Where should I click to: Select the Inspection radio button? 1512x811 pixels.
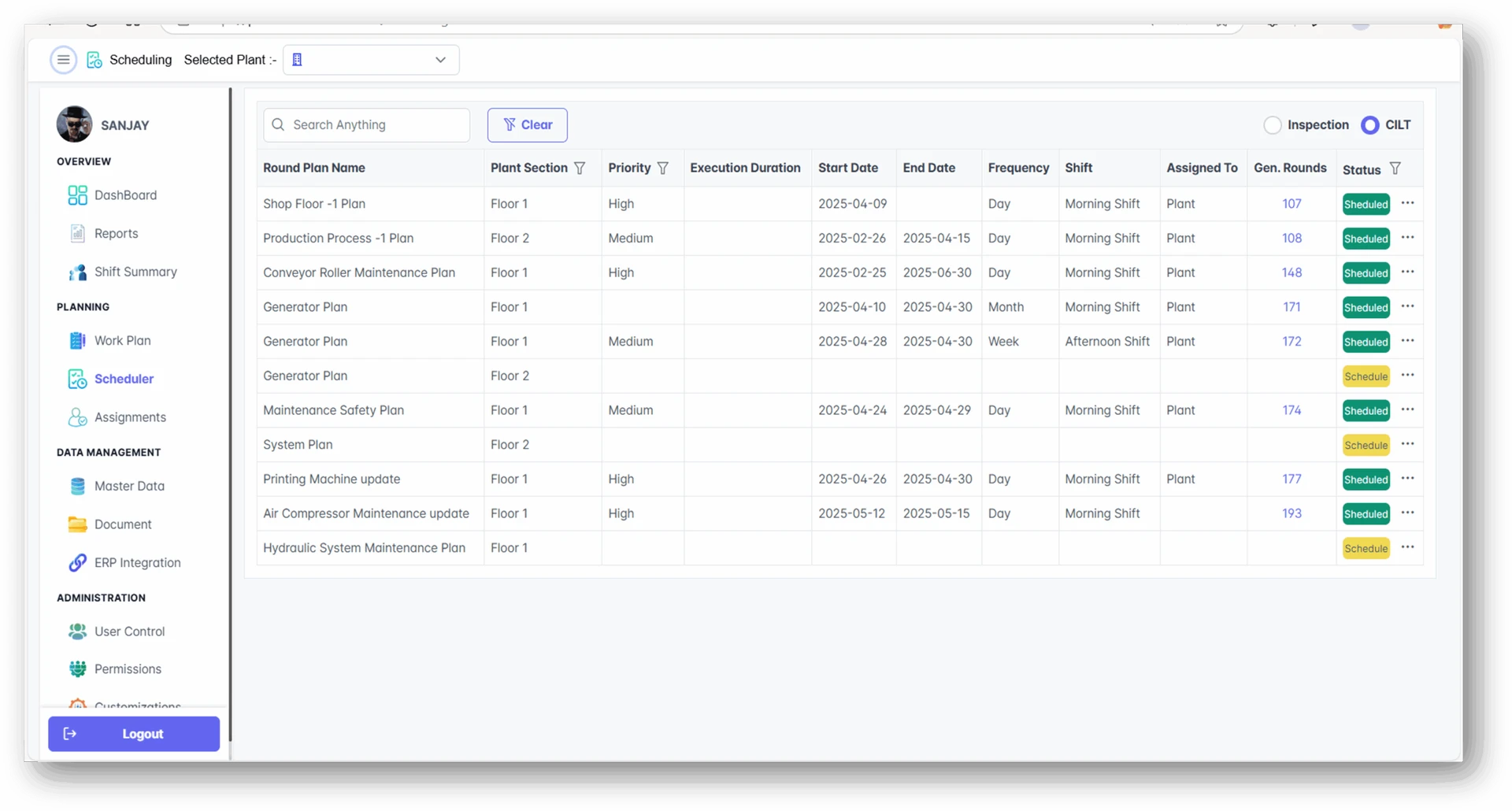click(1272, 125)
